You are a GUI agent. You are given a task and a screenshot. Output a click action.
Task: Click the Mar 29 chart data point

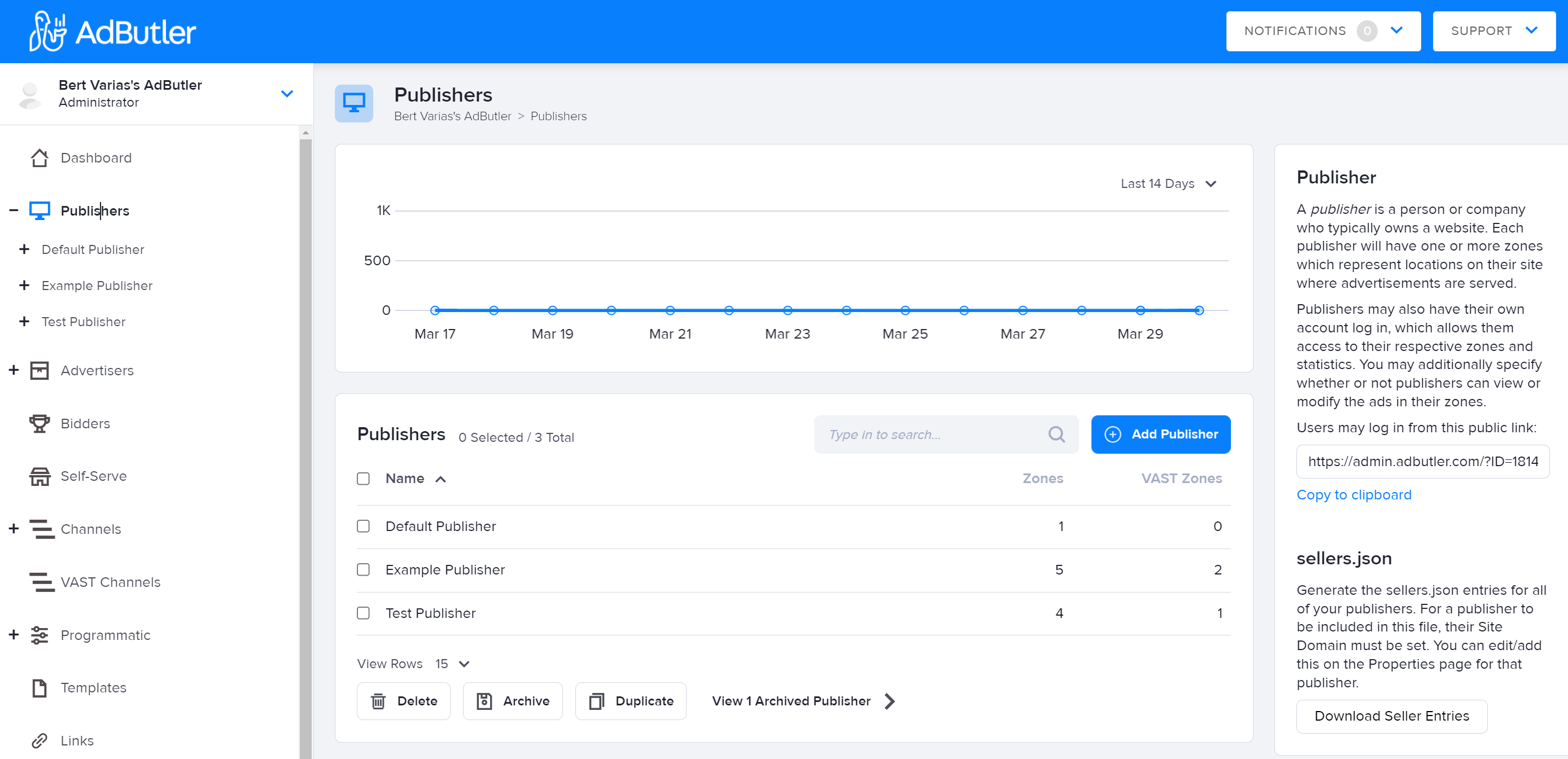[1140, 310]
